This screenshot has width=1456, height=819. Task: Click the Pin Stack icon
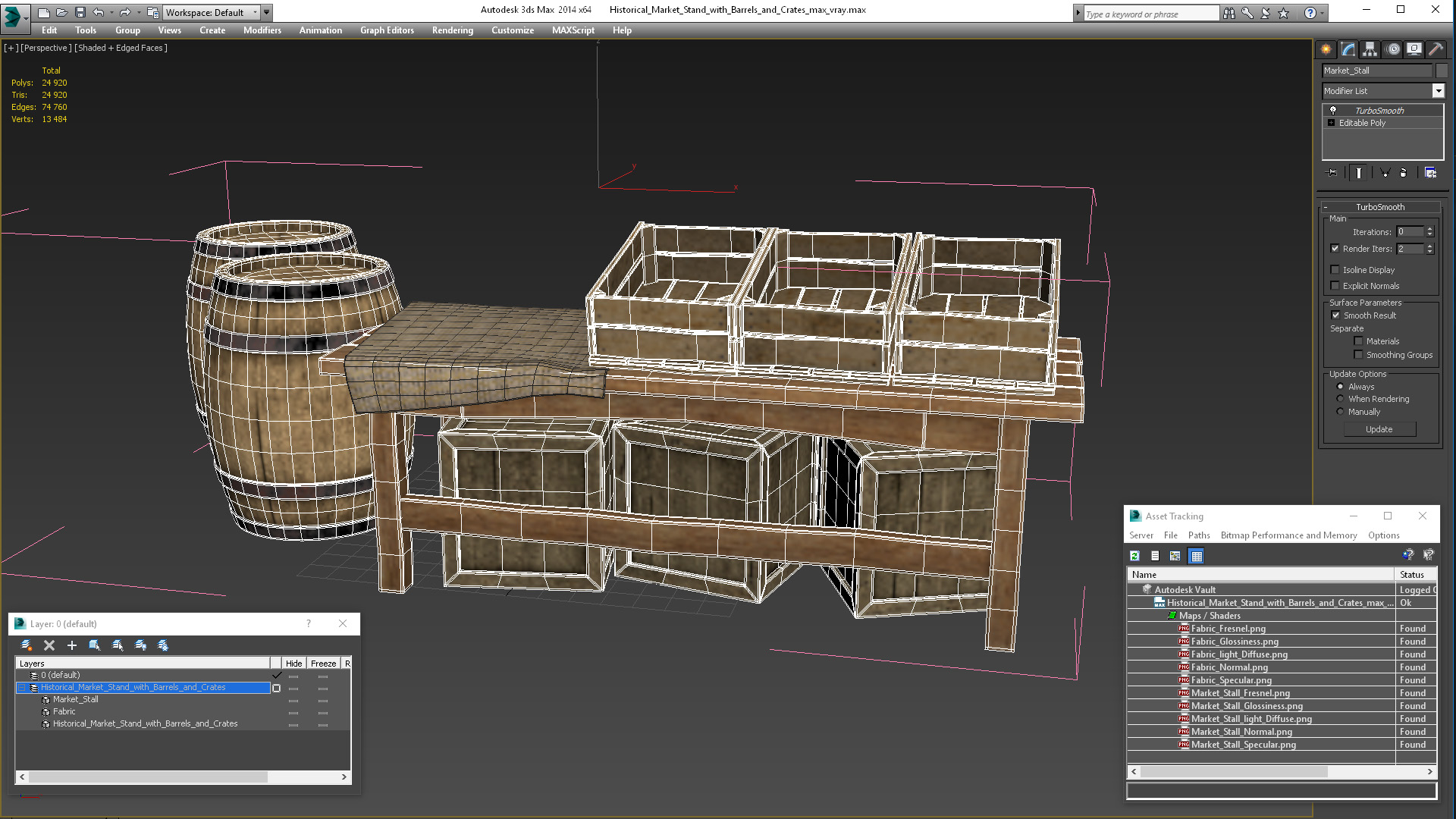(x=1332, y=173)
